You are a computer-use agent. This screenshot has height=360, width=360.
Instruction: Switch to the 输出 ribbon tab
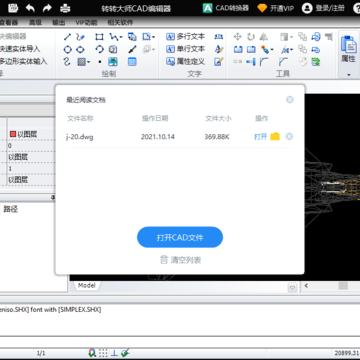point(59,22)
